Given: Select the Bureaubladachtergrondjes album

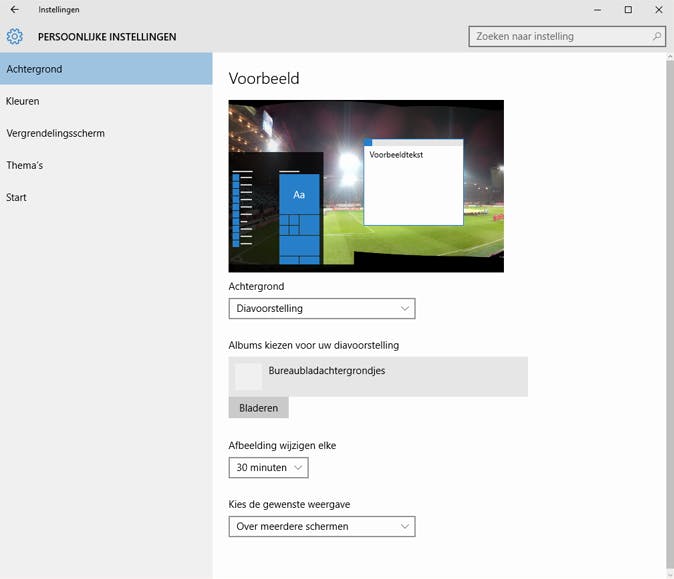Looking at the screenshot, I should click(378, 377).
